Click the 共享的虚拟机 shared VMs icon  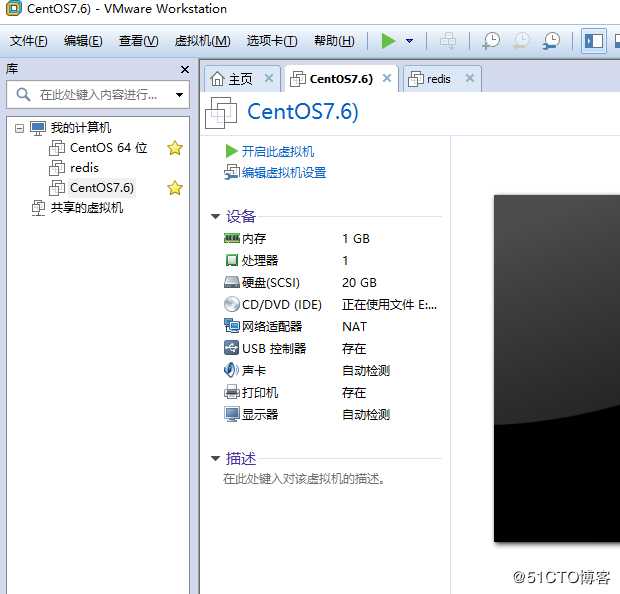click(38, 208)
